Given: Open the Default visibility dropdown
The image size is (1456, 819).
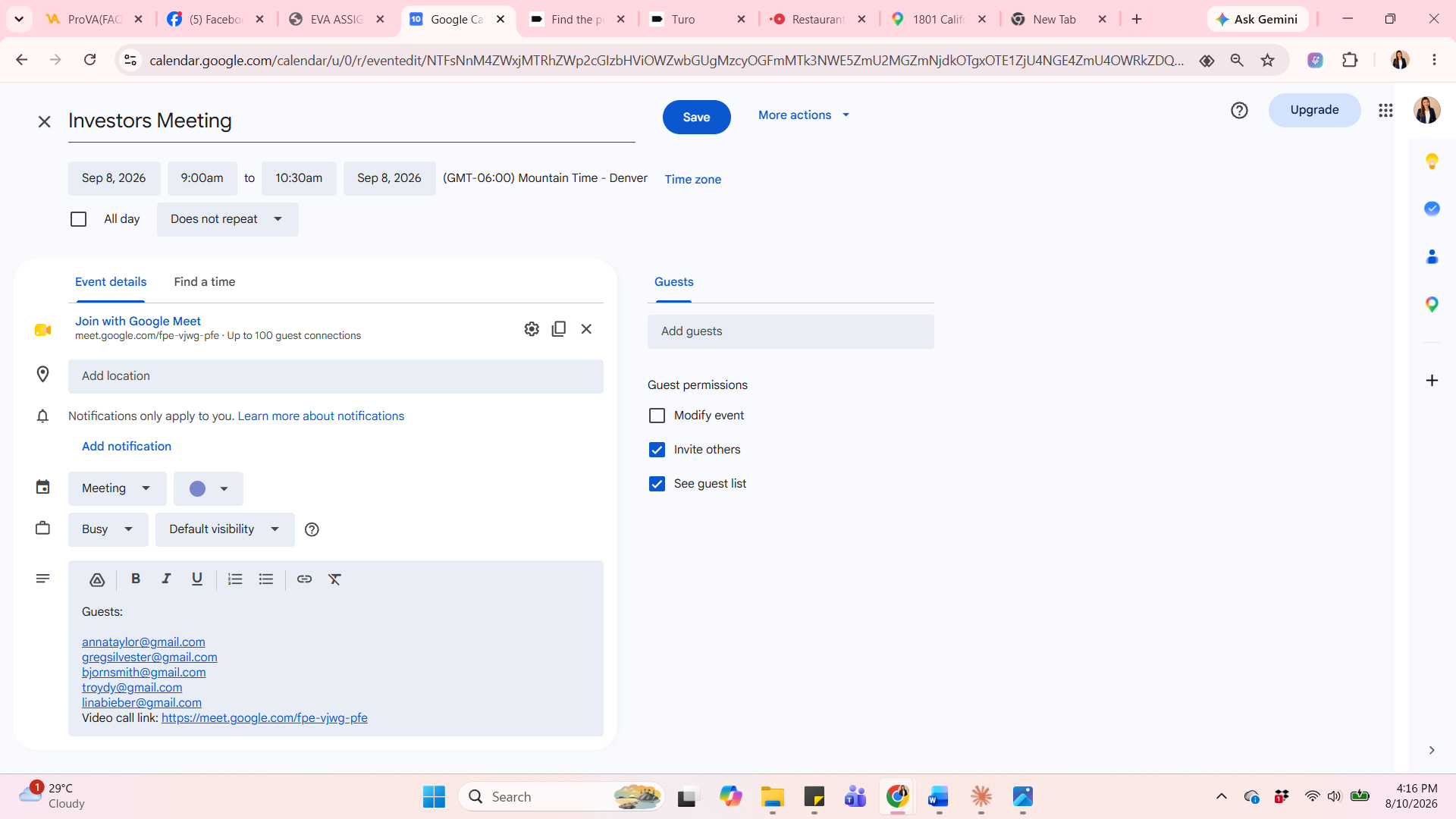Looking at the screenshot, I should (224, 529).
